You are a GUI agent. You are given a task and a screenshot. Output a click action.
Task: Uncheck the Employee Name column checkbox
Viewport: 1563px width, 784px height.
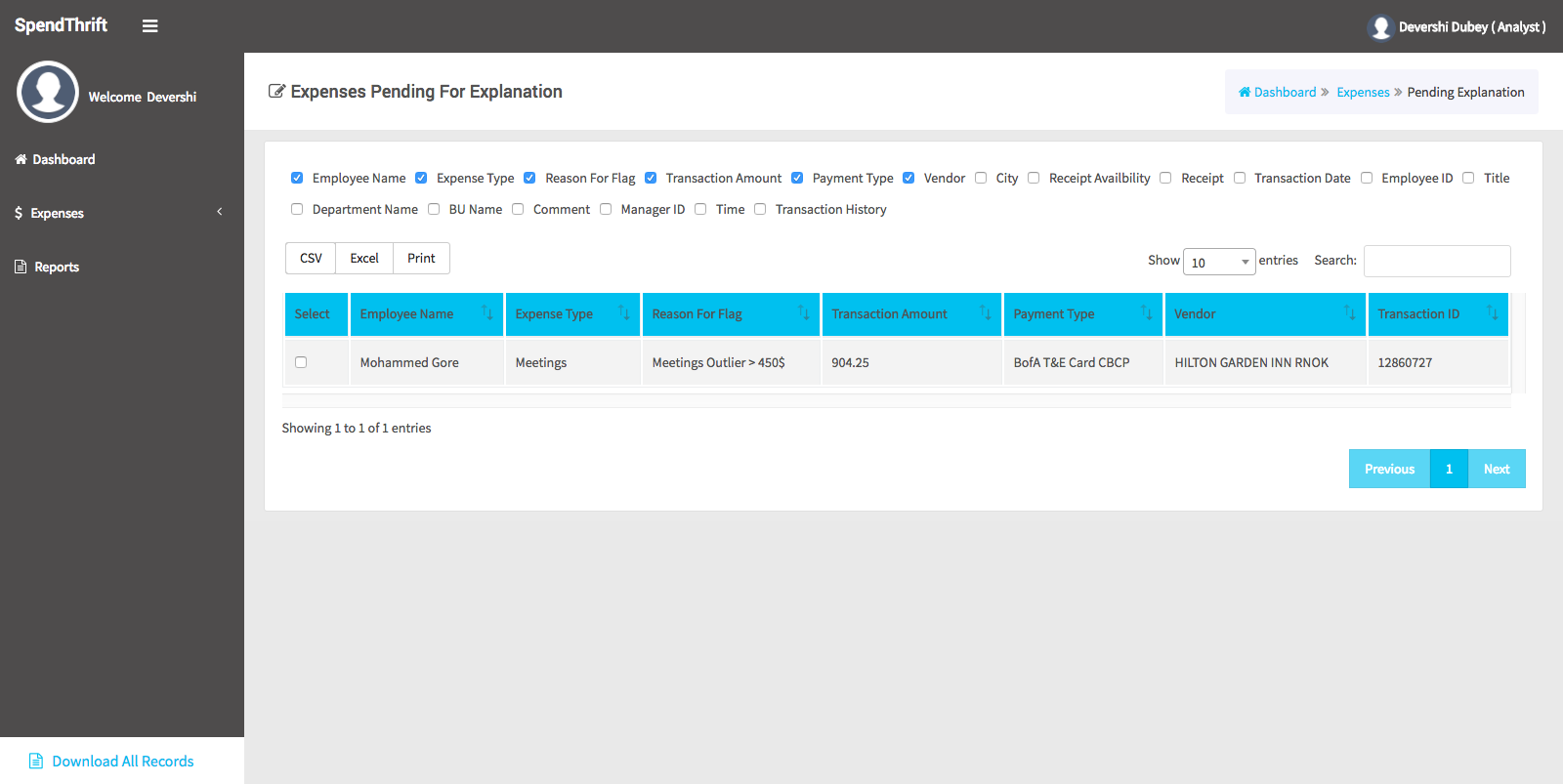(297, 178)
